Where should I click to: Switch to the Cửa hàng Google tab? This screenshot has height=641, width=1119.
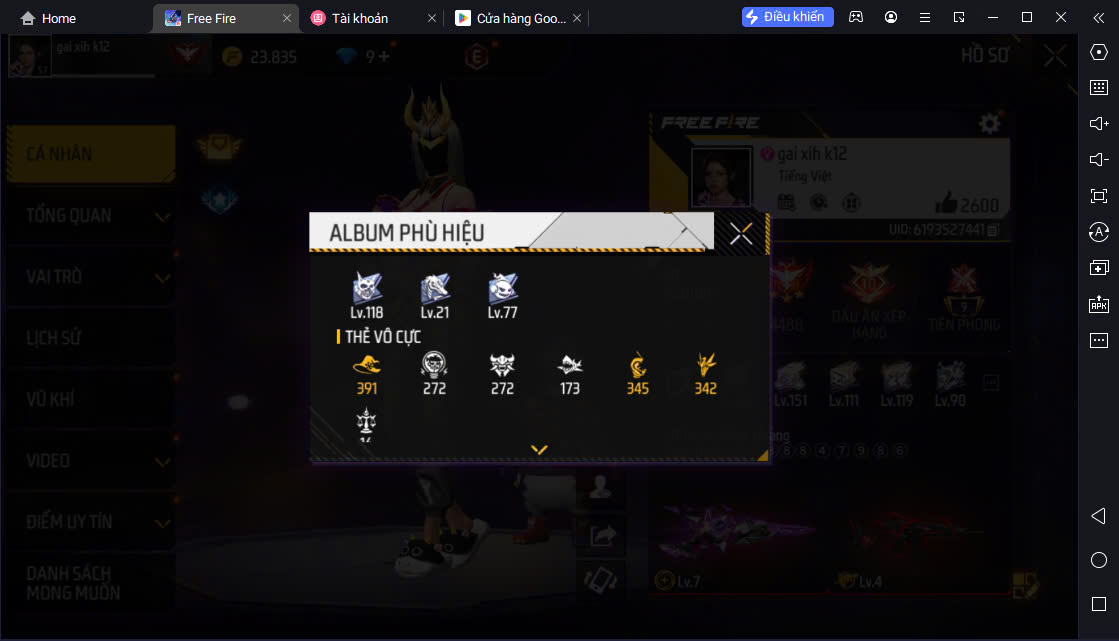521,19
